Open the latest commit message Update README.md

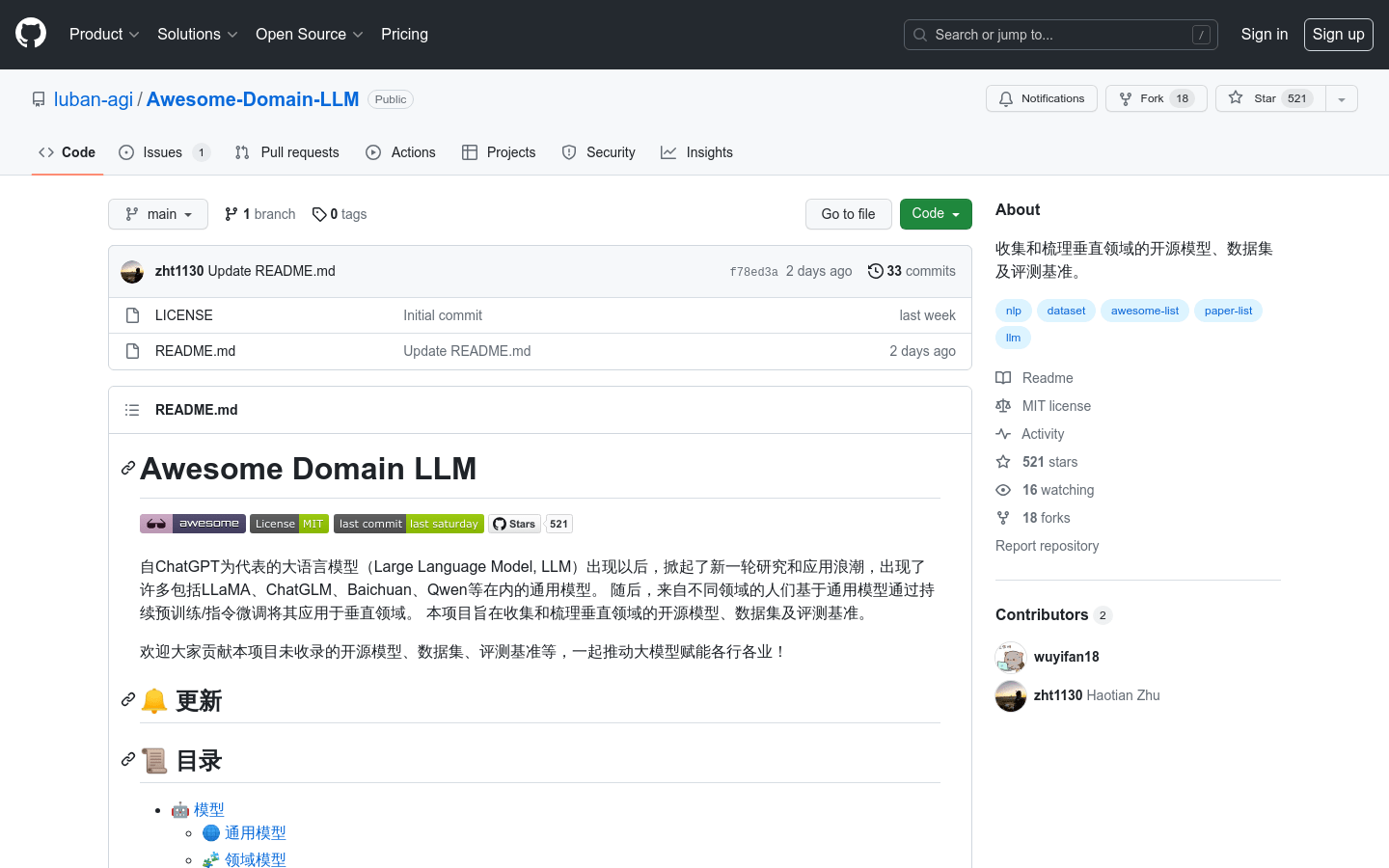(x=272, y=271)
